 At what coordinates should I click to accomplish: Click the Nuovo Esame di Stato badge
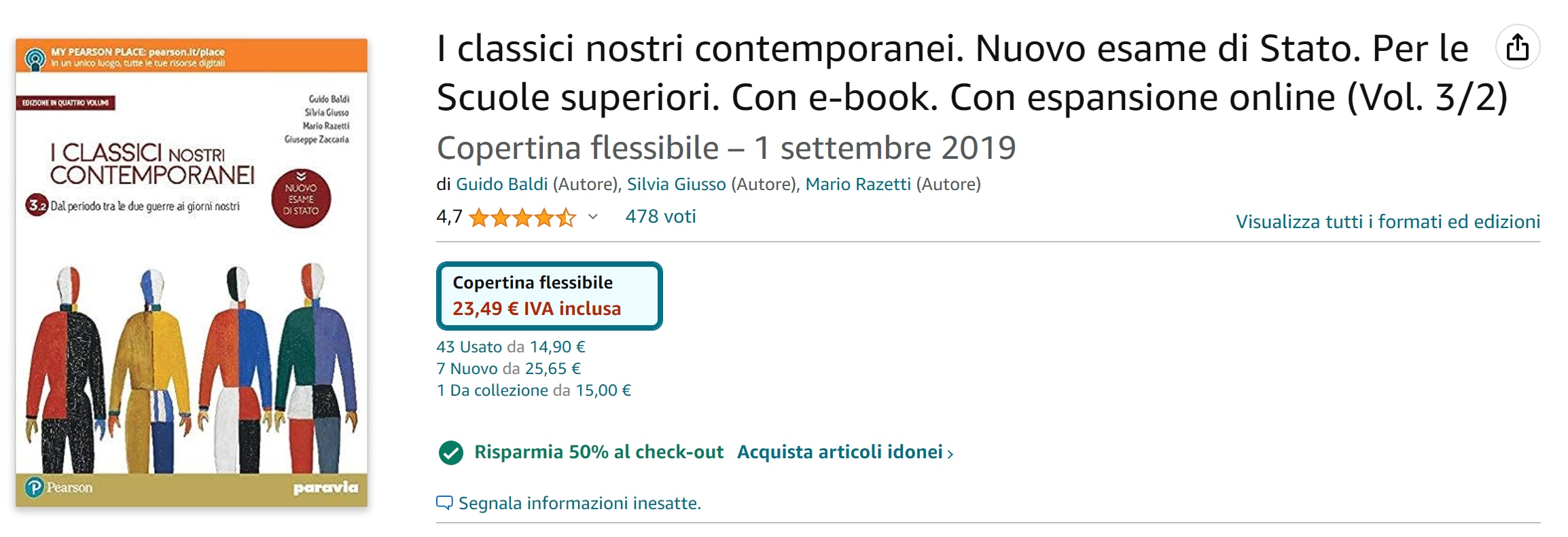tap(301, 198)
